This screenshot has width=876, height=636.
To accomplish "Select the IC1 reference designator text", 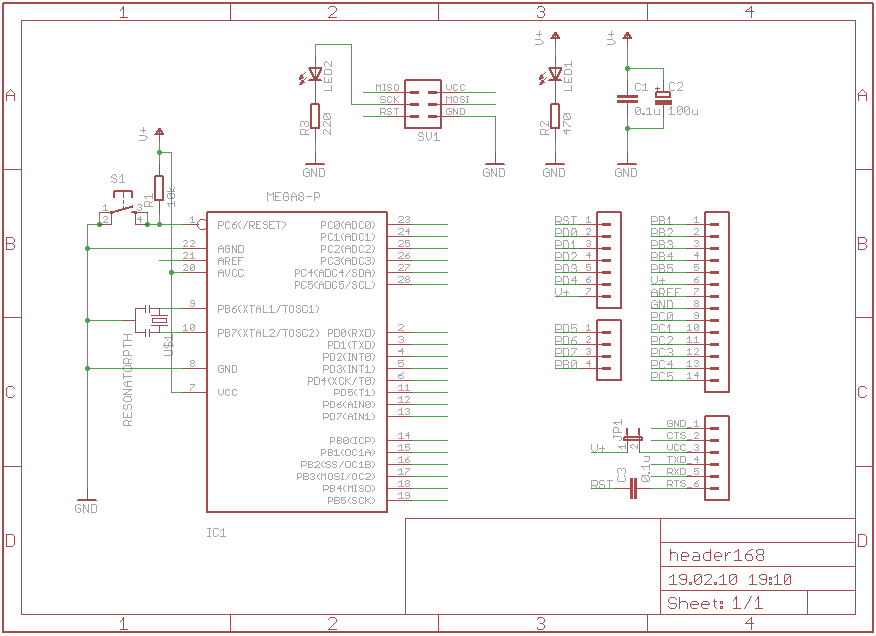I will [216, 533].
